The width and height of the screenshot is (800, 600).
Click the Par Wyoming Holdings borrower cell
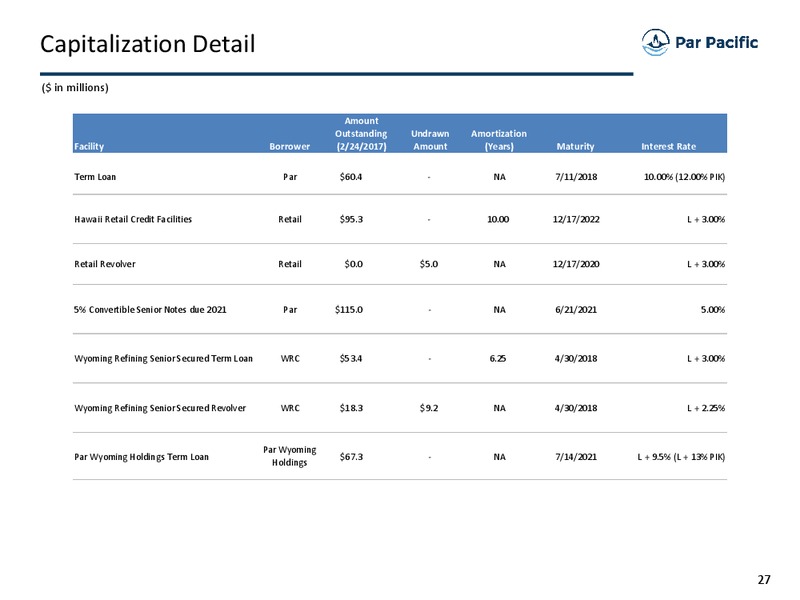pos(289,456)
